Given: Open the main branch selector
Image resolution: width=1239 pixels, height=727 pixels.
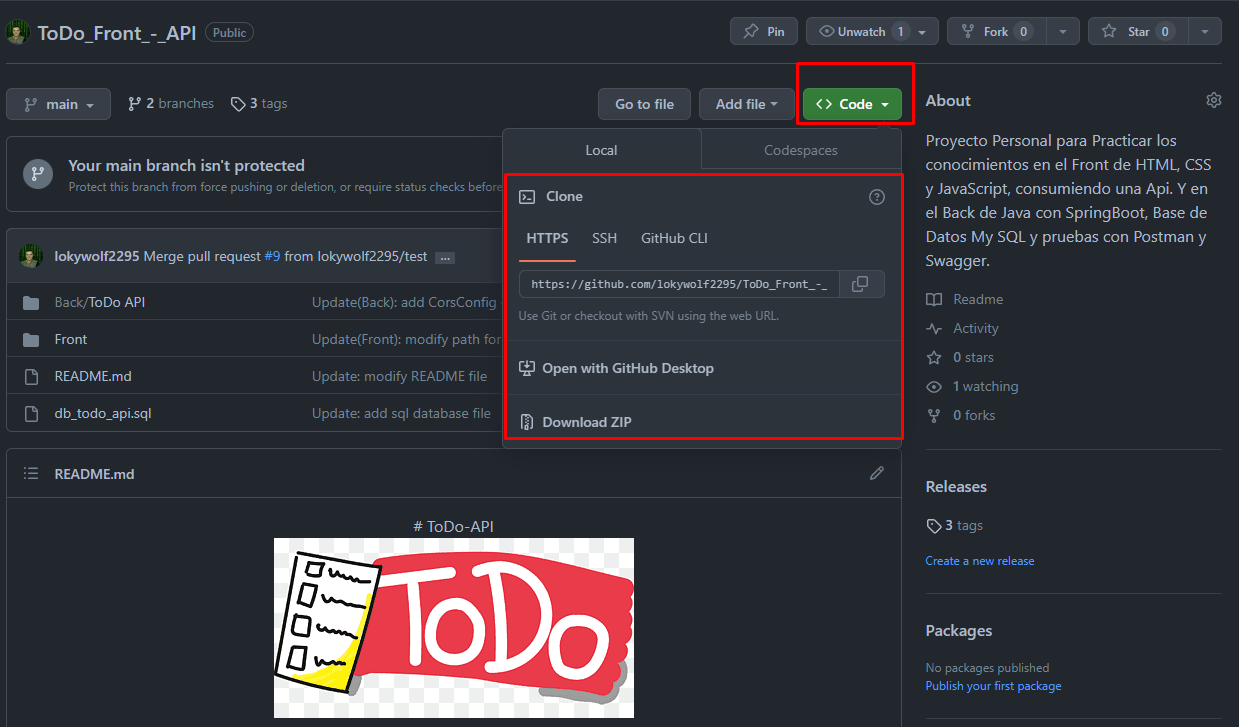Looking at the screenshot, I should (x=58, y=104).
